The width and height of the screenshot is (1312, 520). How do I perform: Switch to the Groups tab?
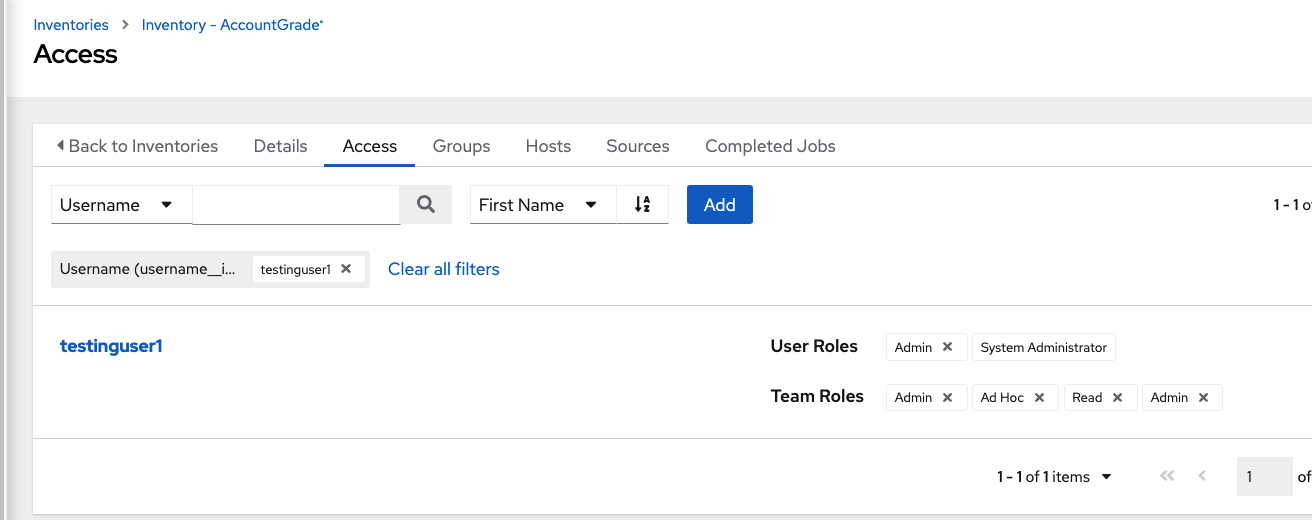click(461, 146)
